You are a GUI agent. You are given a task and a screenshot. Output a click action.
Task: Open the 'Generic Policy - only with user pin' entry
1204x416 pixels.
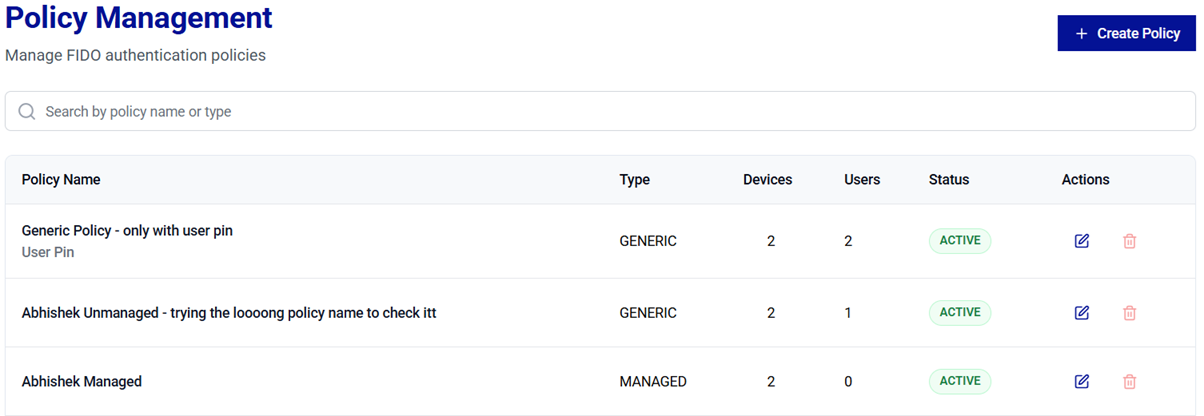pos(127,231)
